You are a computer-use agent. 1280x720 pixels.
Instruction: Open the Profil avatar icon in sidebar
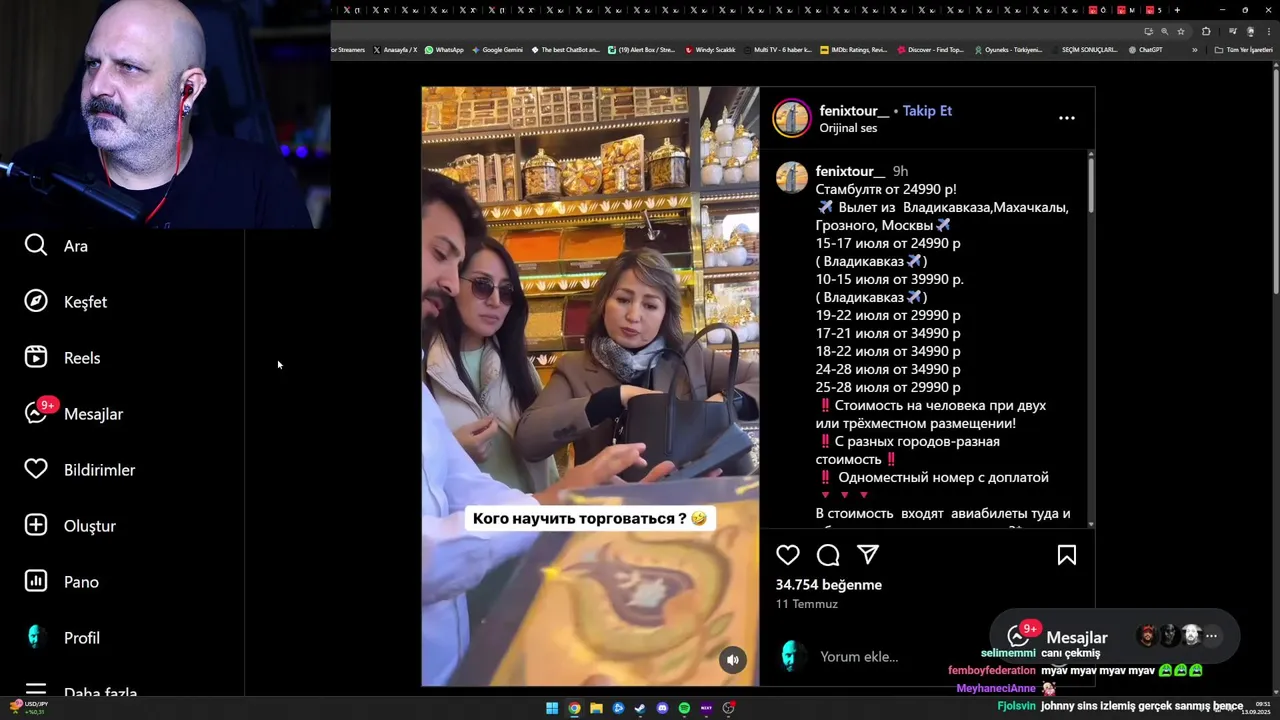[36, 637]
